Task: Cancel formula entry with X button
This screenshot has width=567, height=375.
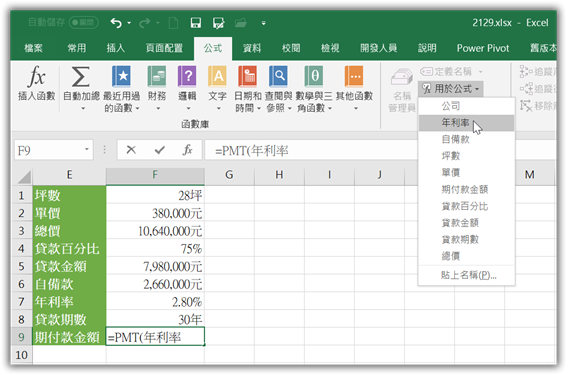Action: point(131,150)
